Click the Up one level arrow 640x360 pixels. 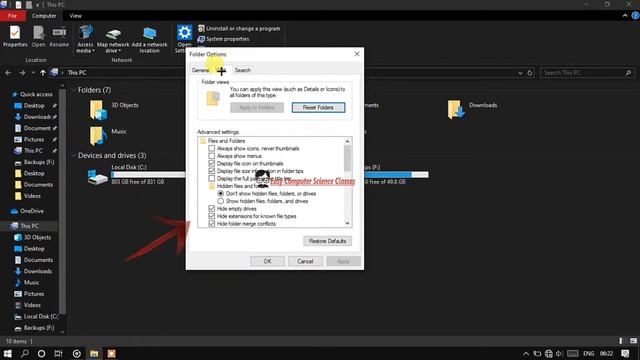coord(43,73)
